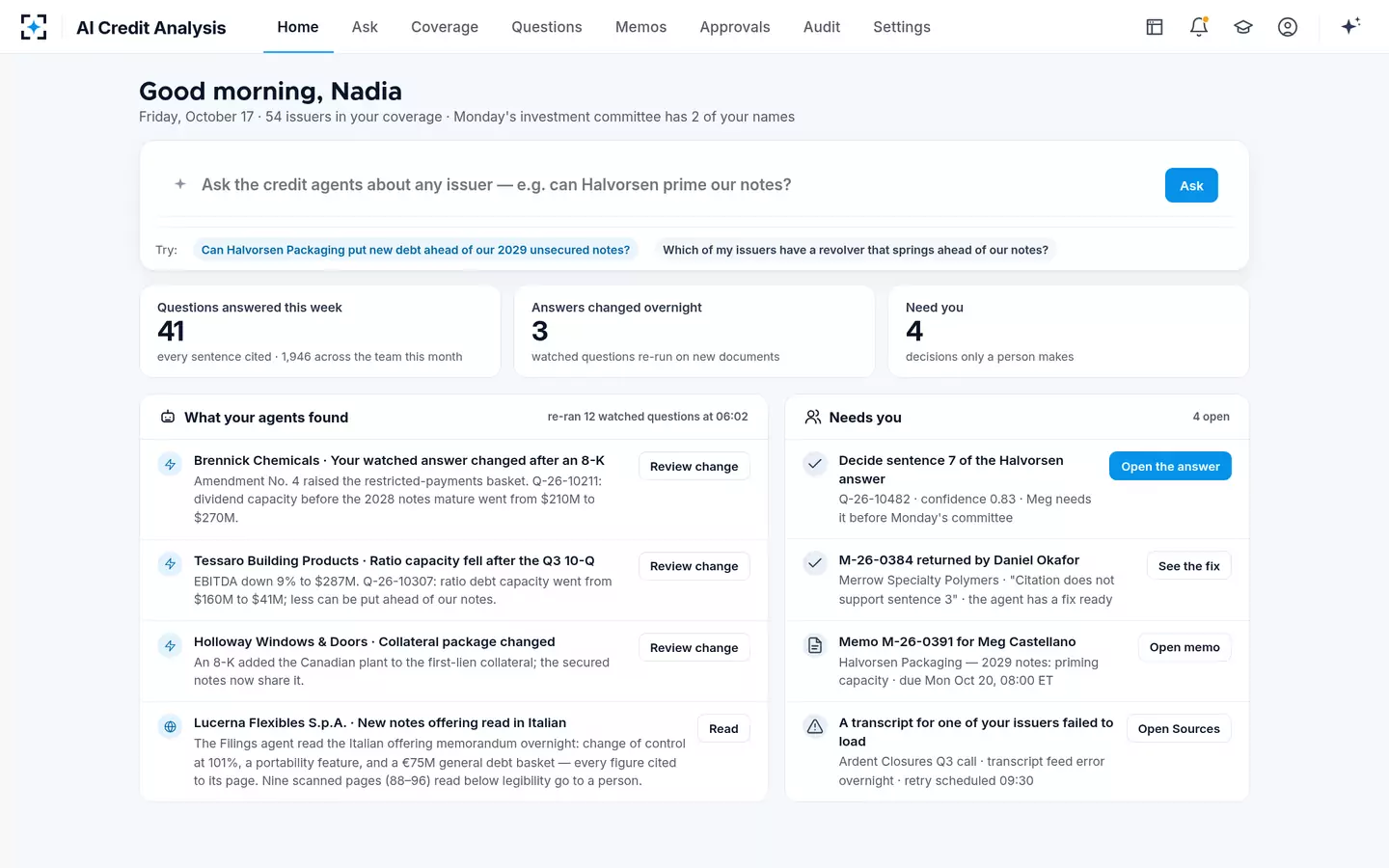Switch to the Ask tab
Image resolution: width=1389 pixels, height=868 pixels.
click(365, 27)
